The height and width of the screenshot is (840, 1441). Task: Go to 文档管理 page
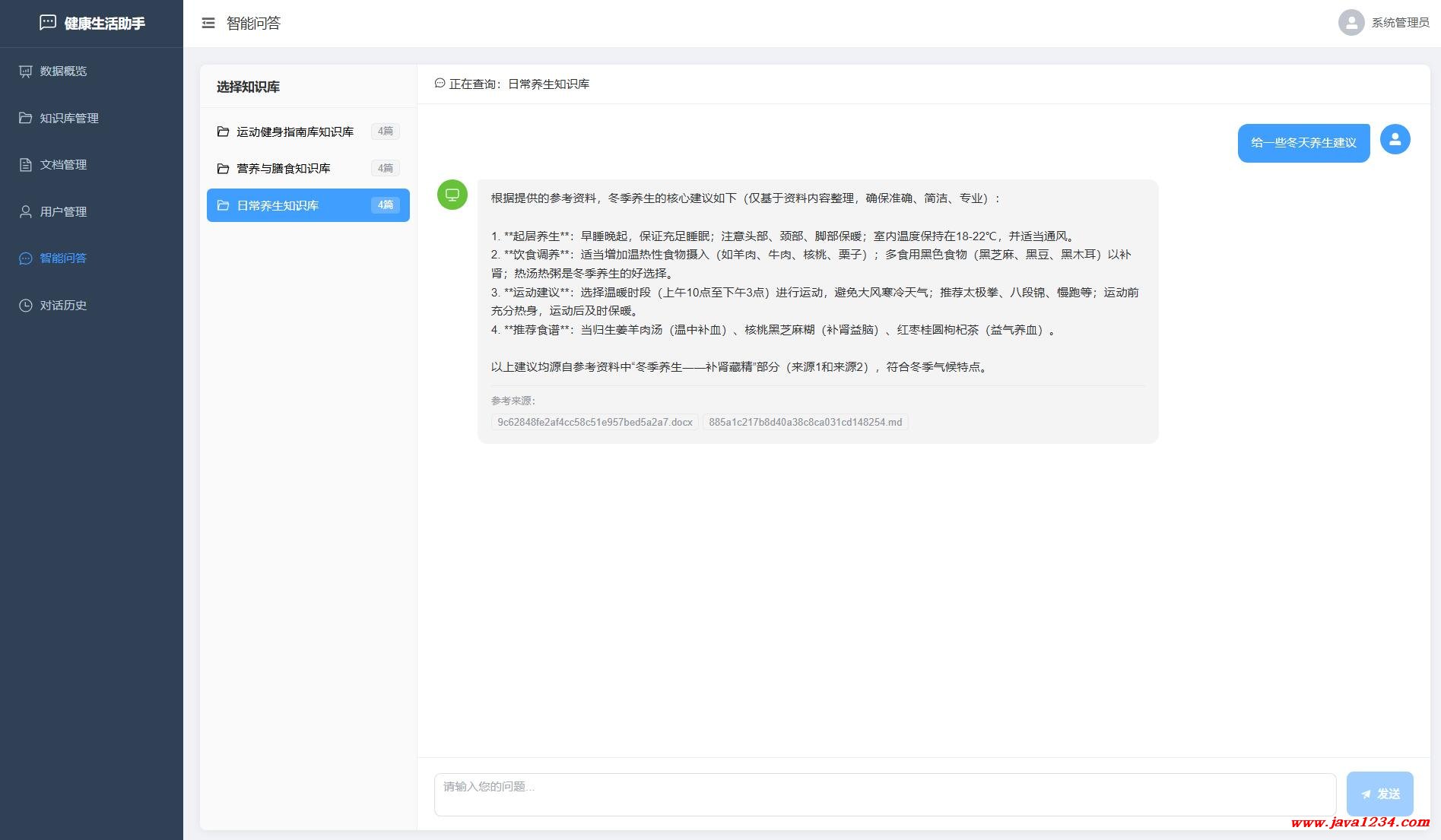pos(63,165)
